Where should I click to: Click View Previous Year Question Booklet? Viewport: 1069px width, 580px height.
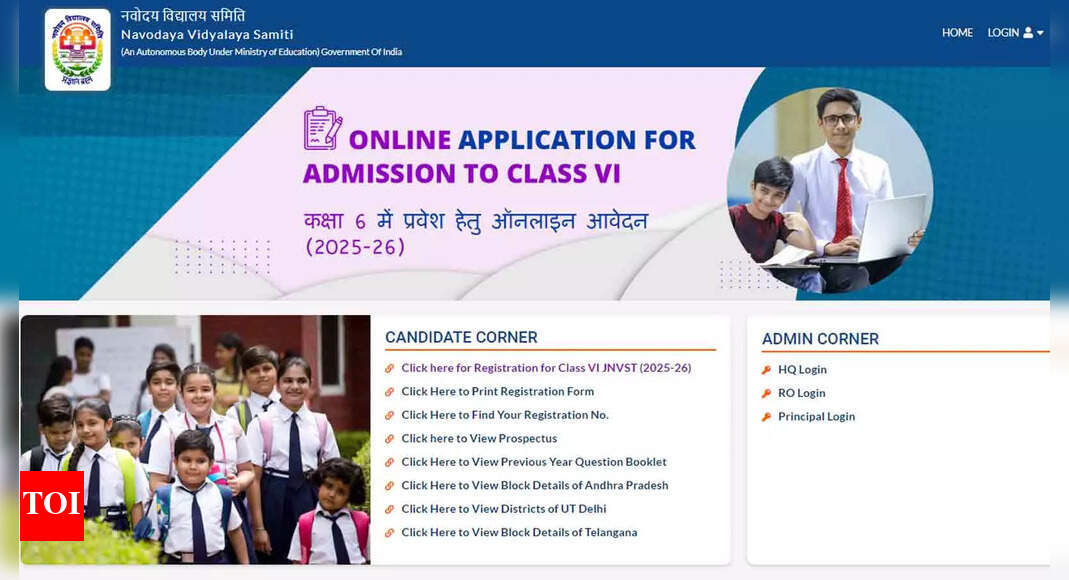[534, 462]
